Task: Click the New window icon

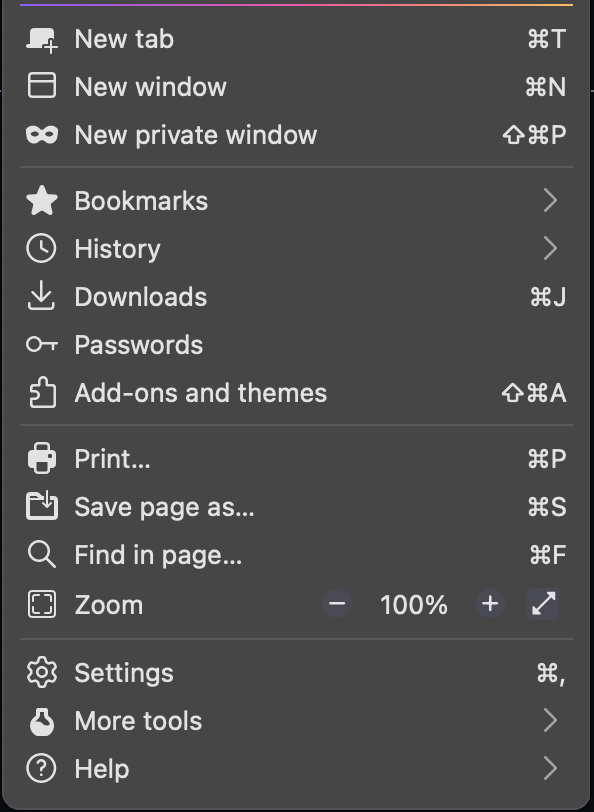Action: pos(41,87)
